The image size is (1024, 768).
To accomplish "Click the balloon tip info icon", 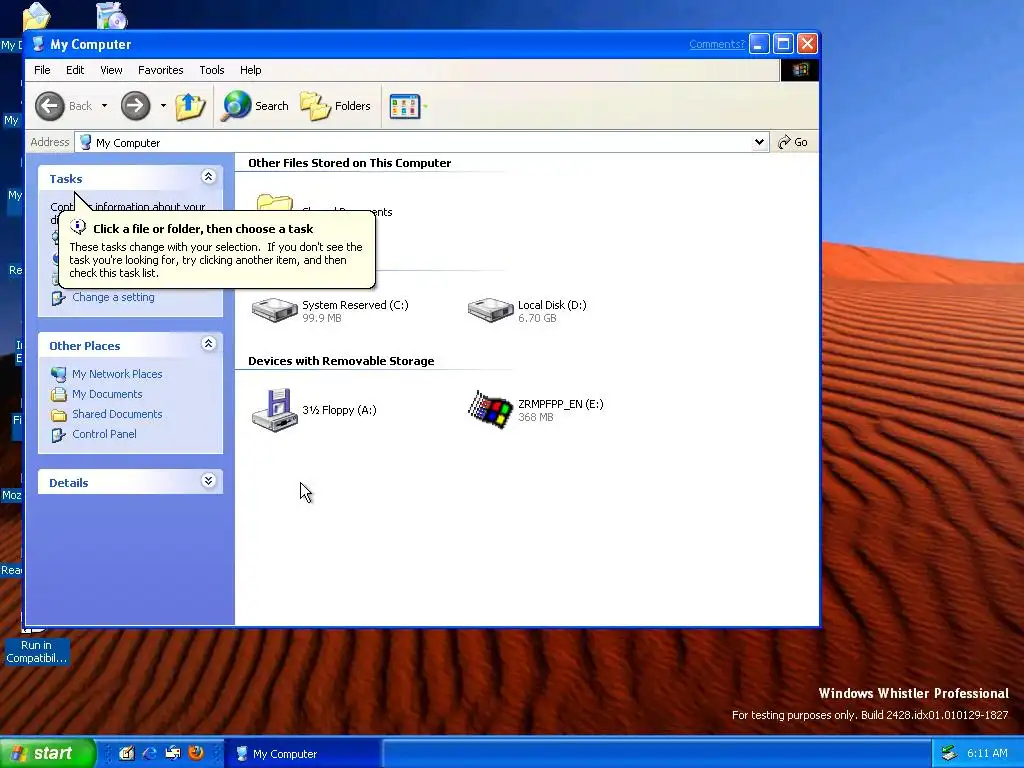I will pyautogui.click(x=78, y=227).
